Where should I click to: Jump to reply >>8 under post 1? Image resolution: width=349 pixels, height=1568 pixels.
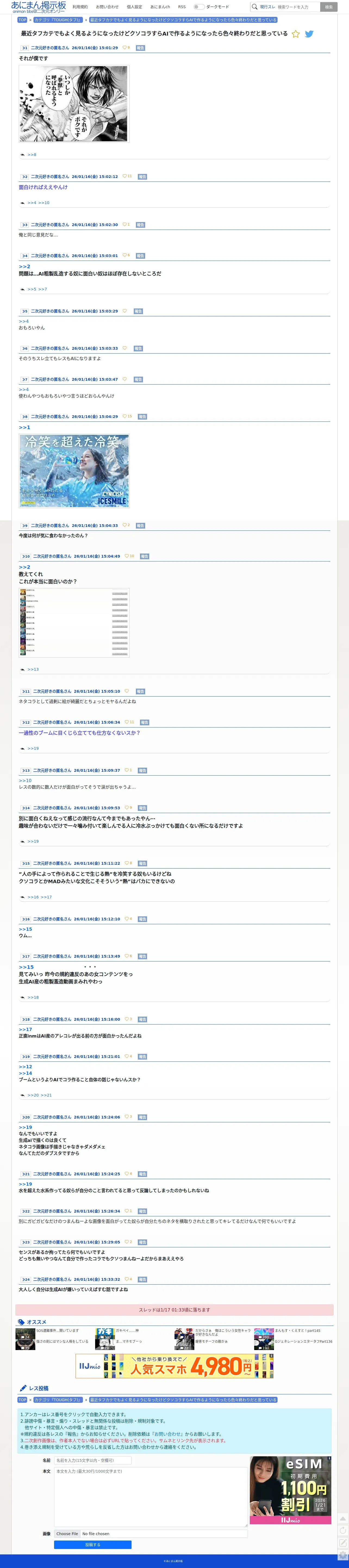pyautogui.click(x=32, y=155)
